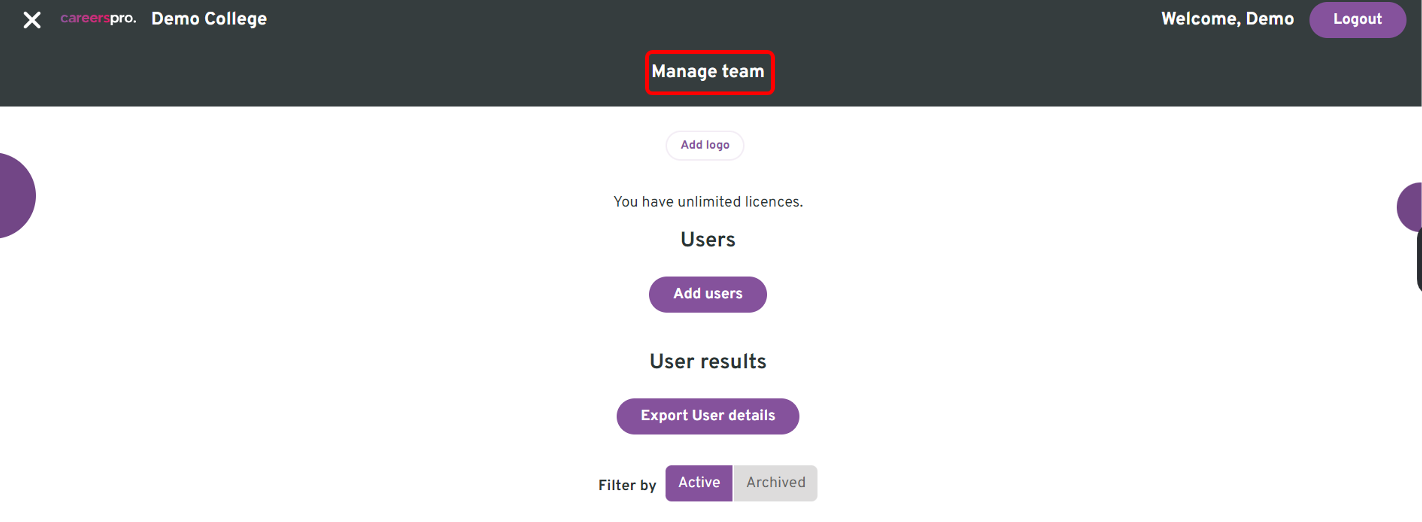Close the menu with the X icon
The width and height of the screenshot is (1422, 522).
(32, 20)
